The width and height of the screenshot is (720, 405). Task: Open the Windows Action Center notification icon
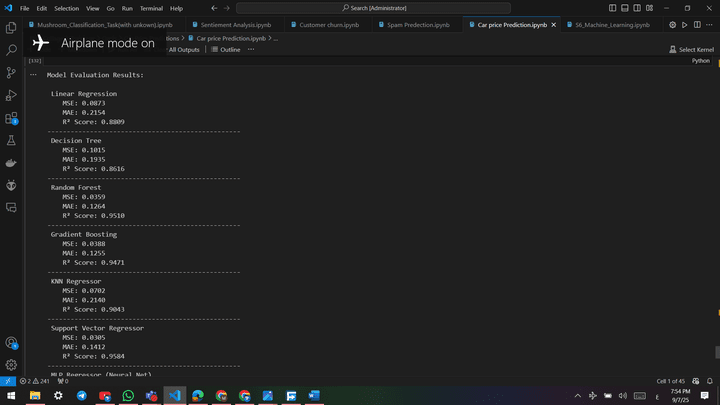(x=705, y=395)
